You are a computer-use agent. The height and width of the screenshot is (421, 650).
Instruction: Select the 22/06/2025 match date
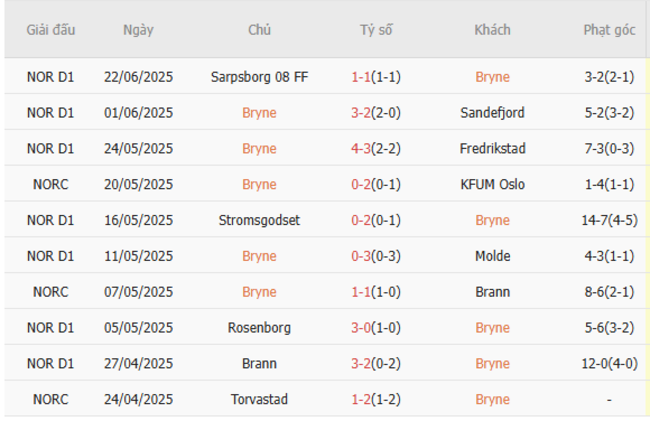coord(138,77)
